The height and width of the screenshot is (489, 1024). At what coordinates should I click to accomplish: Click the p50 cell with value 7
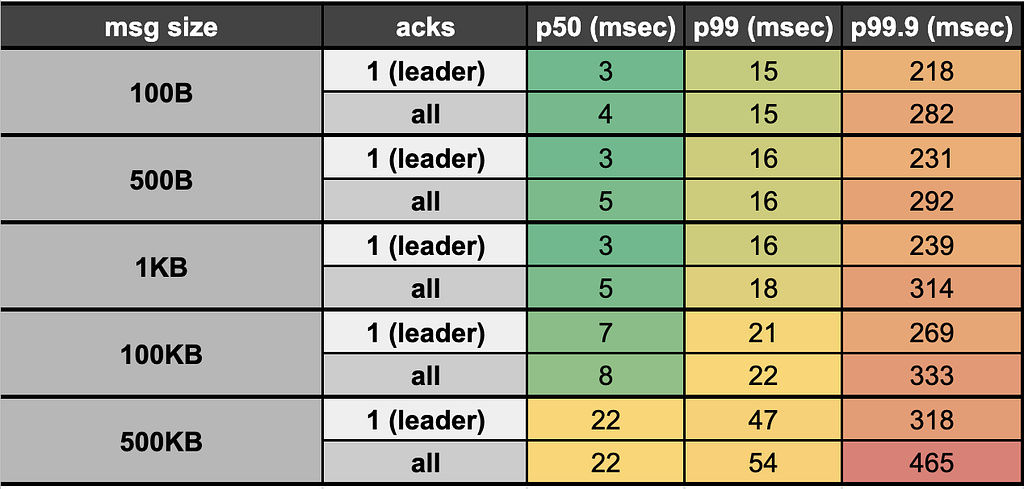[605, 333]
